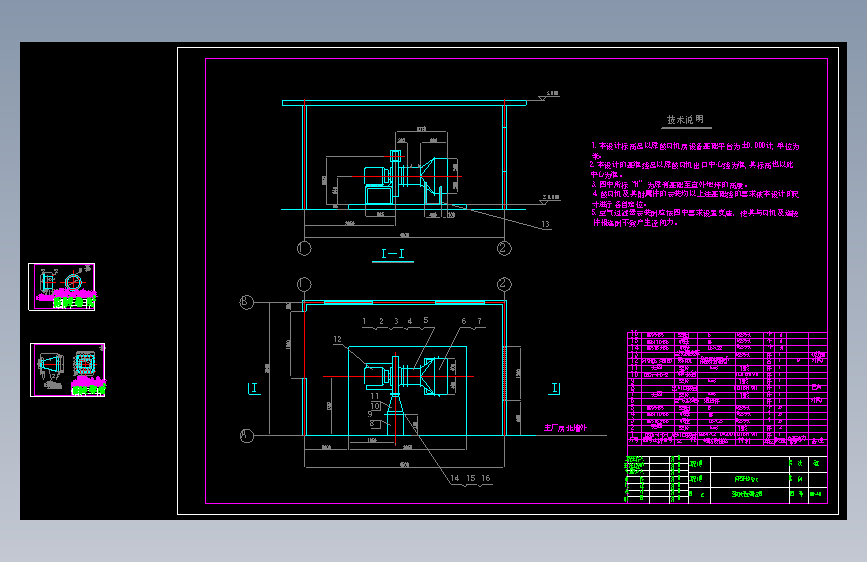Select the title block at bottom right
The width and height of the screenshot is (867, 562).
coord(726,480)
